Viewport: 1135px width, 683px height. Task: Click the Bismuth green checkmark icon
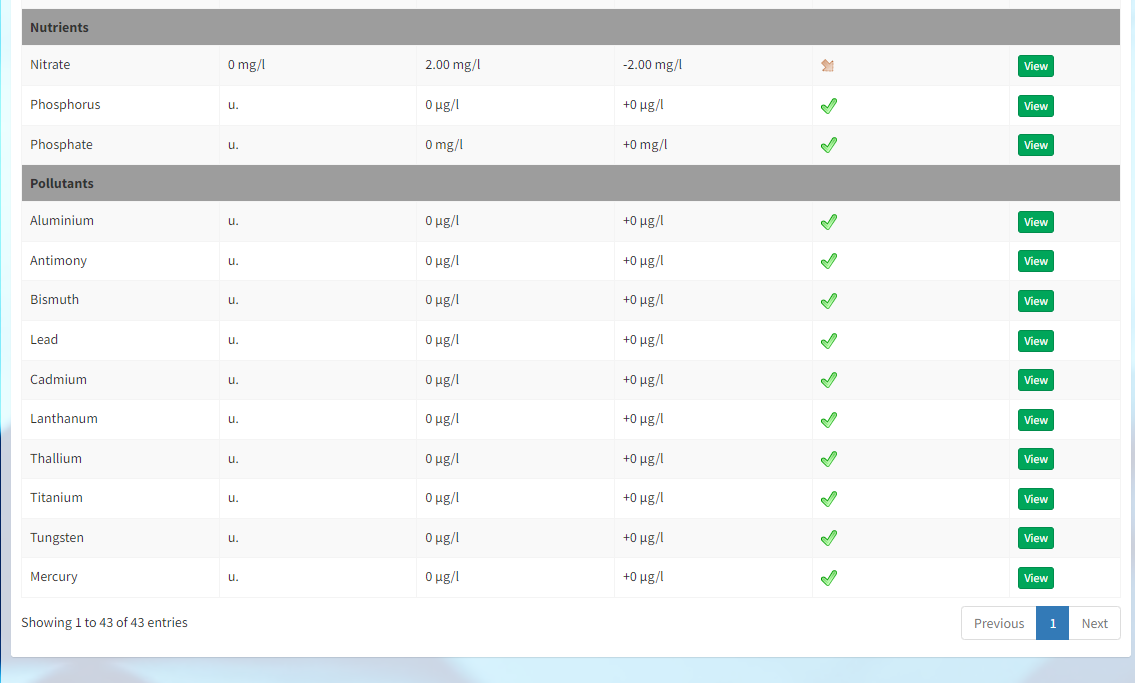(x=829, y=301)
